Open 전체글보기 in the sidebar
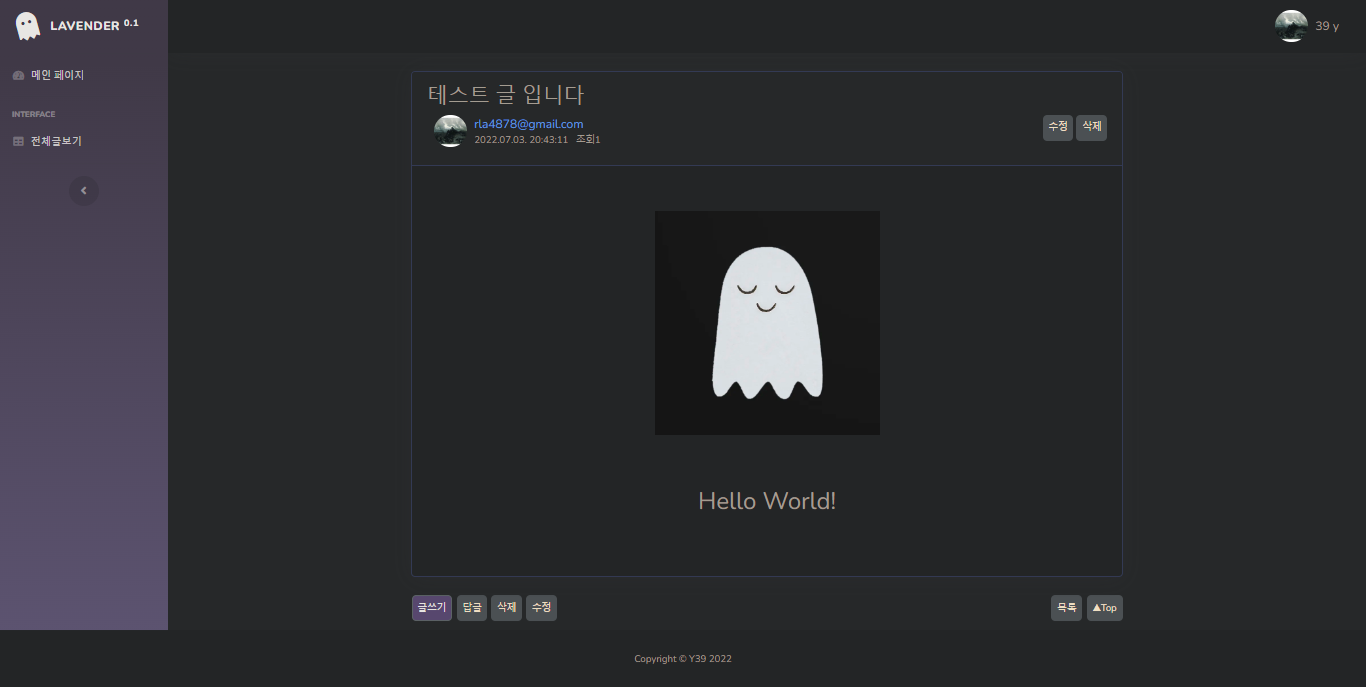 click(x=56, y=141)
